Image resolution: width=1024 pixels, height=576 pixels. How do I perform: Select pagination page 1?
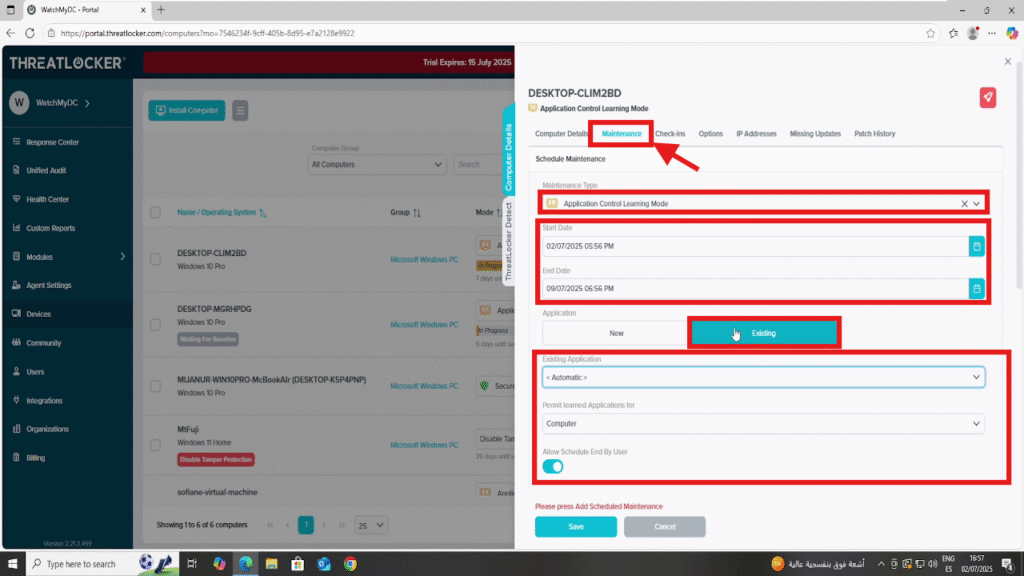pos(306,524)
